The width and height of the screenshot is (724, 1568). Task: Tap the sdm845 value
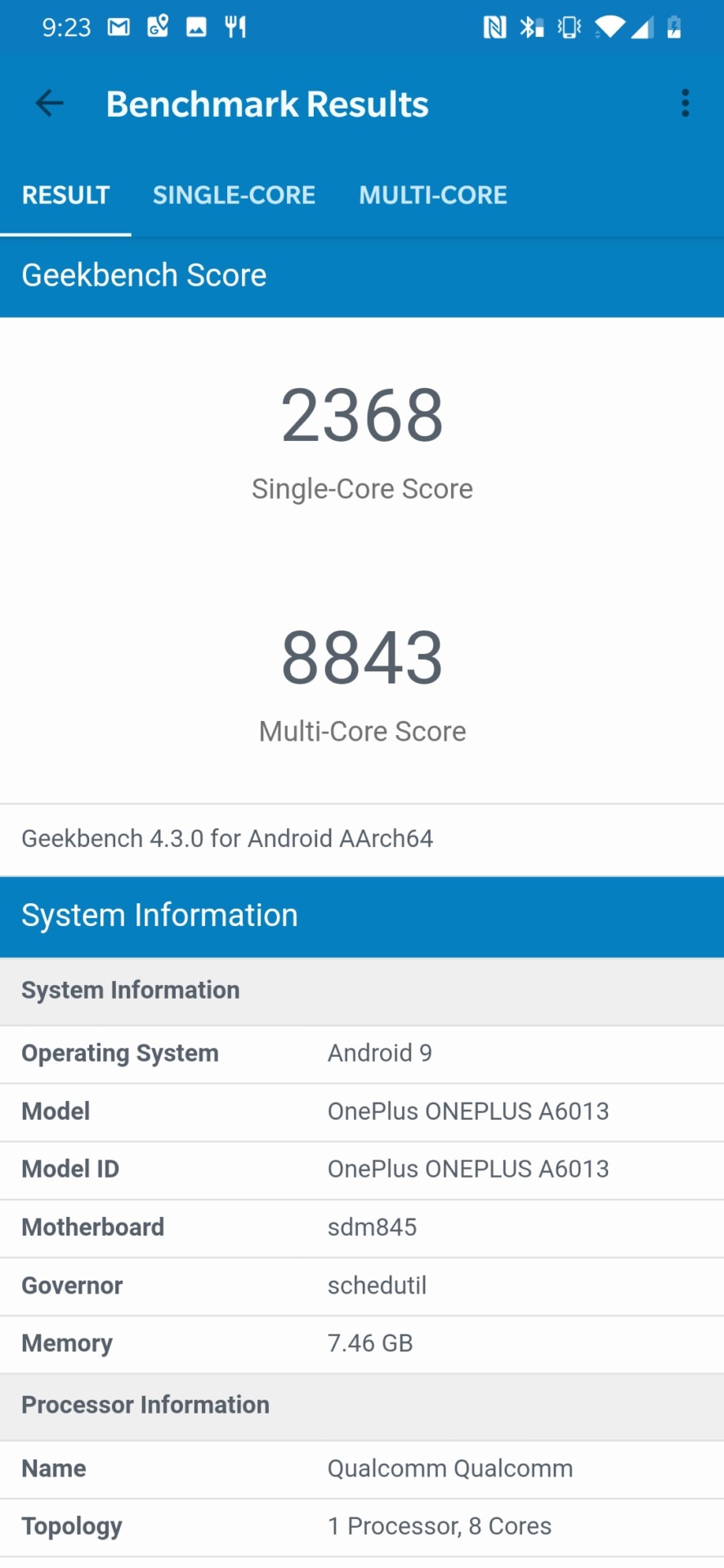click(x=372, y=1227)
